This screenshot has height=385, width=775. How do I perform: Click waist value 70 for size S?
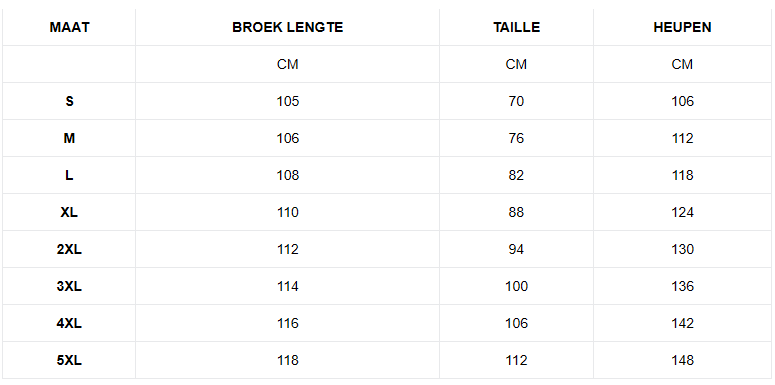(517, 101)
